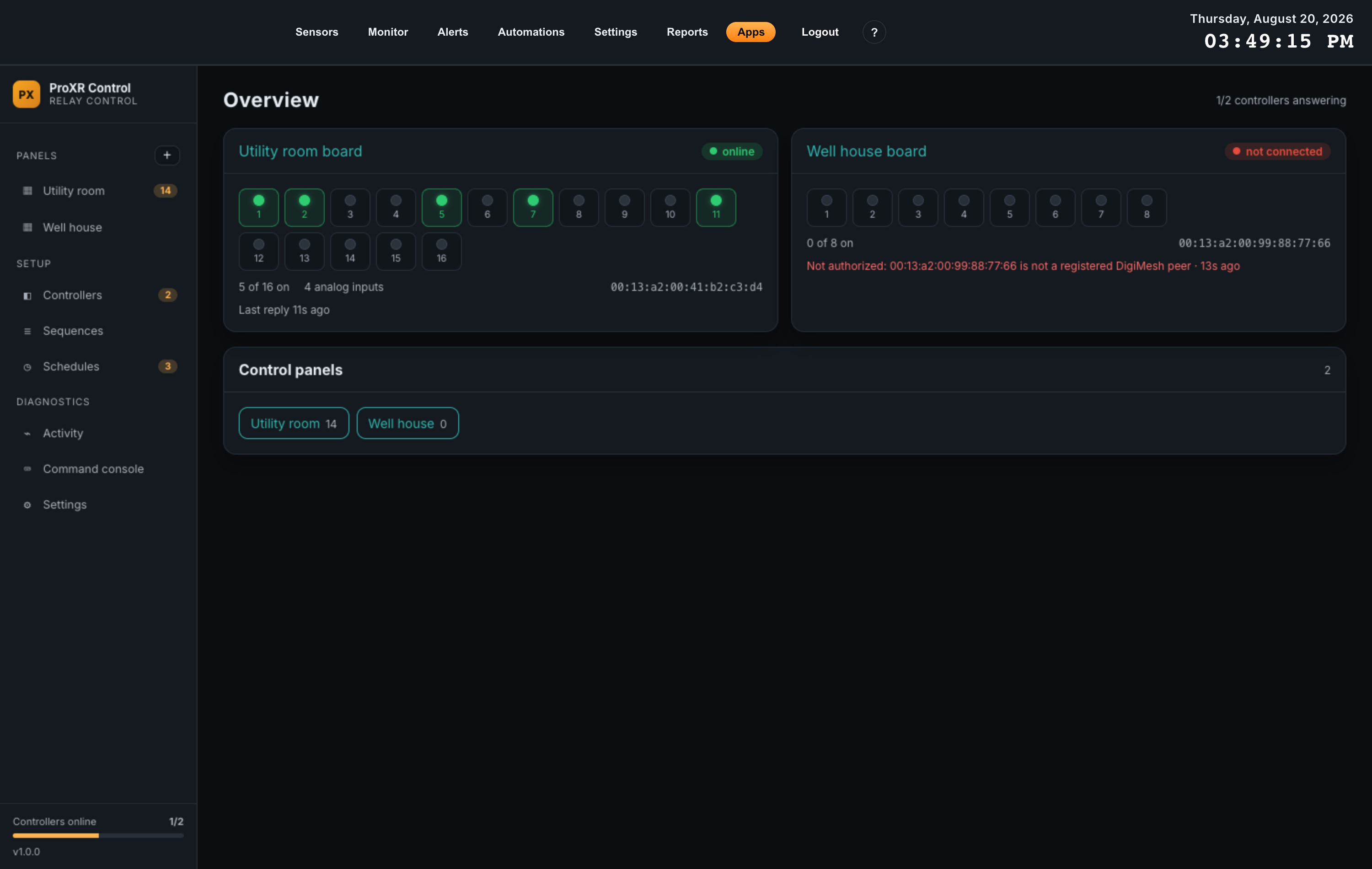Open Activity diagnostics page
The image size is (1372, 869).
tap(98, 434)
